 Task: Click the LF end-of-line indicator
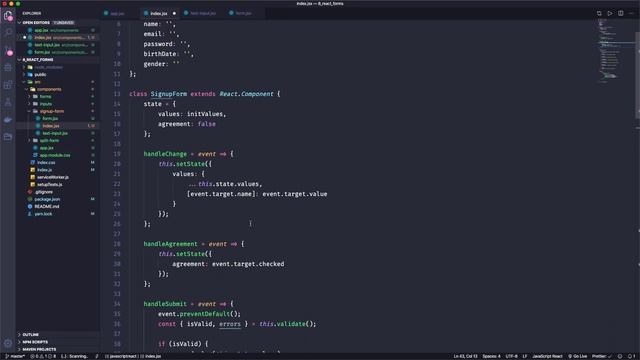(x=525, y=356)
